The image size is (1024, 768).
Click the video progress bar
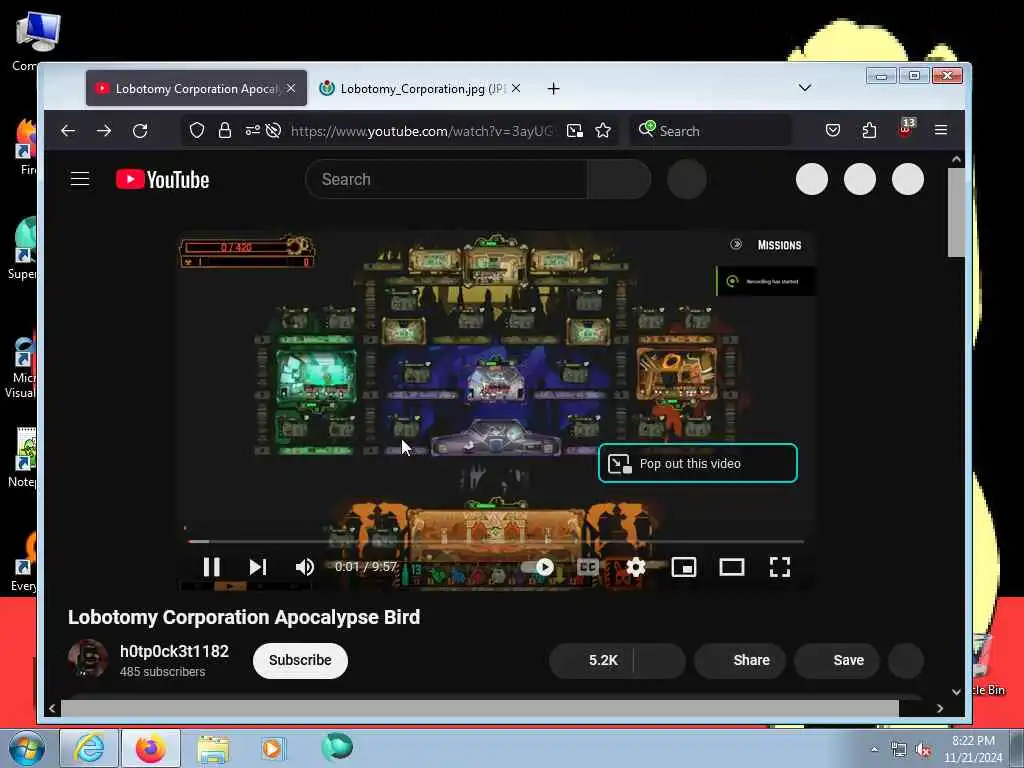[496, 541]
